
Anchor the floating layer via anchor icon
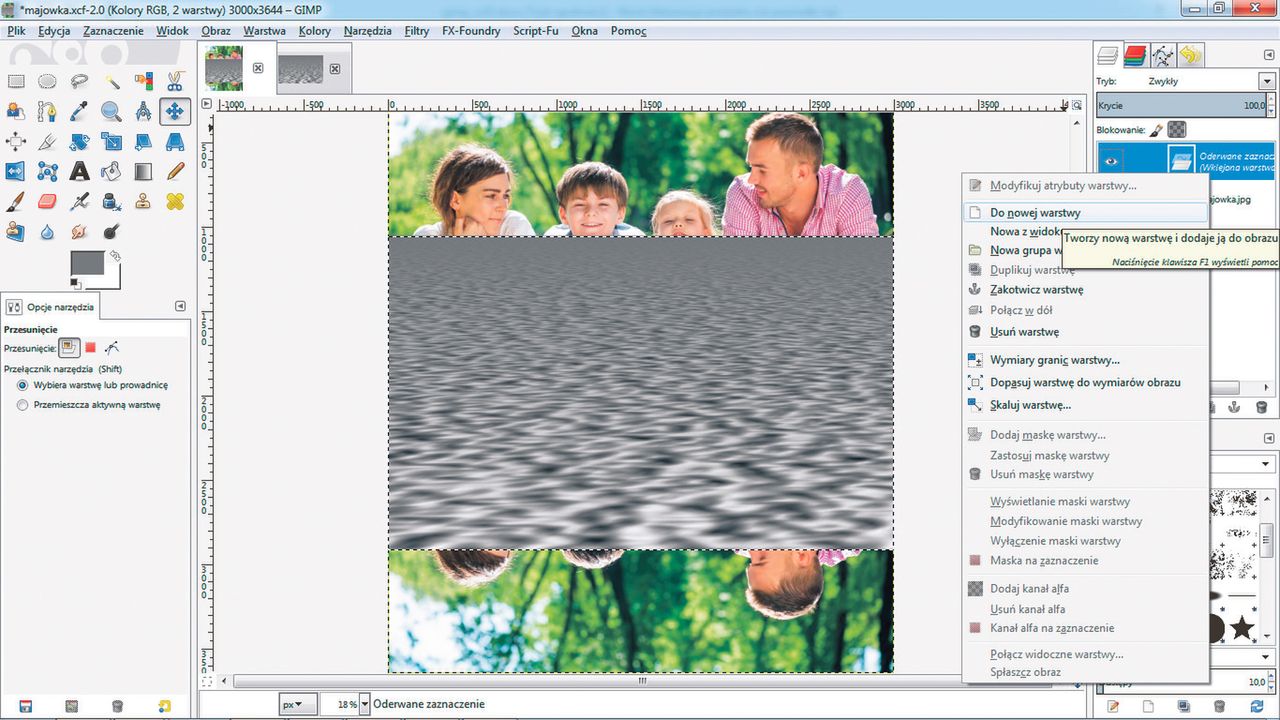[1235, 407]
